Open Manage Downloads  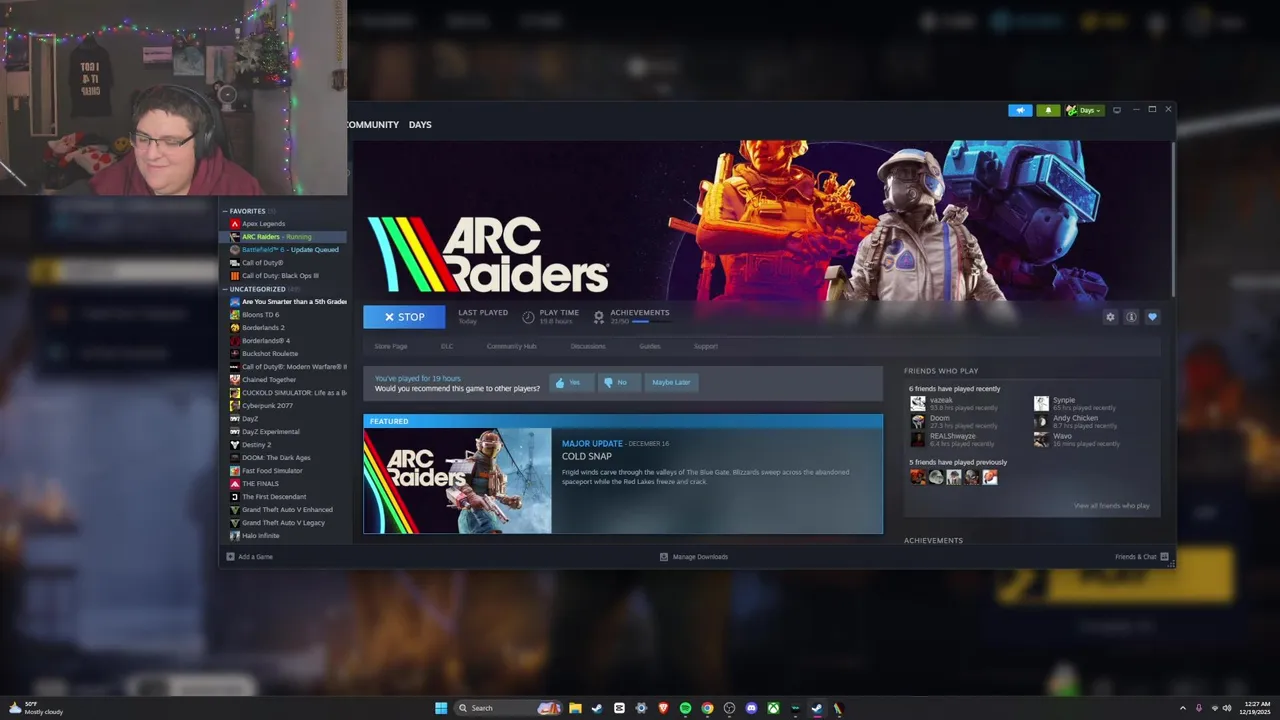click(694, 557)
